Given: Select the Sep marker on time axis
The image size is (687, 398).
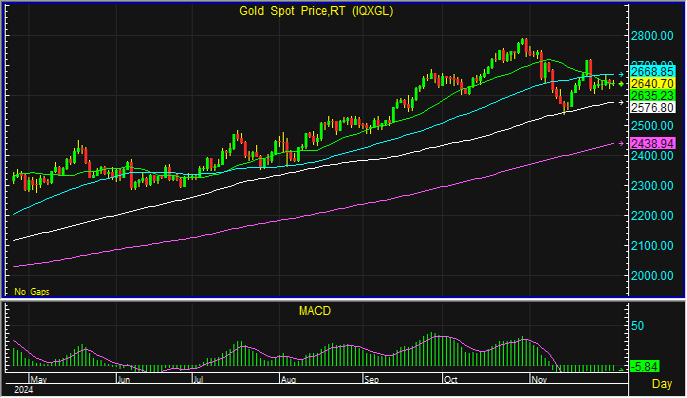Looking at the screenshot, I should click(372, 380).
